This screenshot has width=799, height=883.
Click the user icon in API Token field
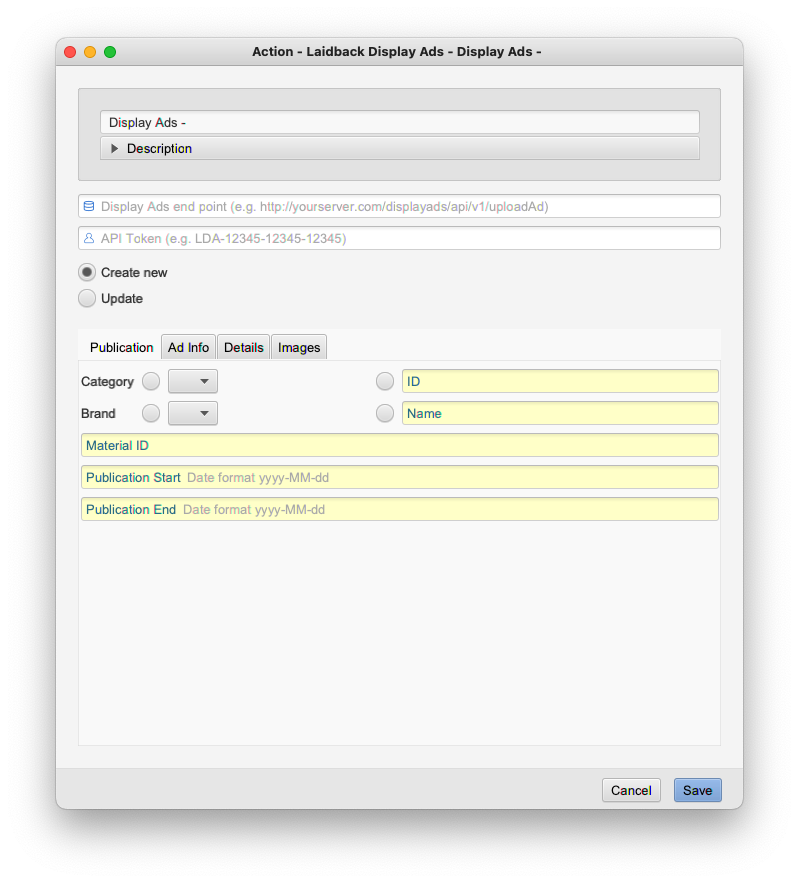point(89,238)
